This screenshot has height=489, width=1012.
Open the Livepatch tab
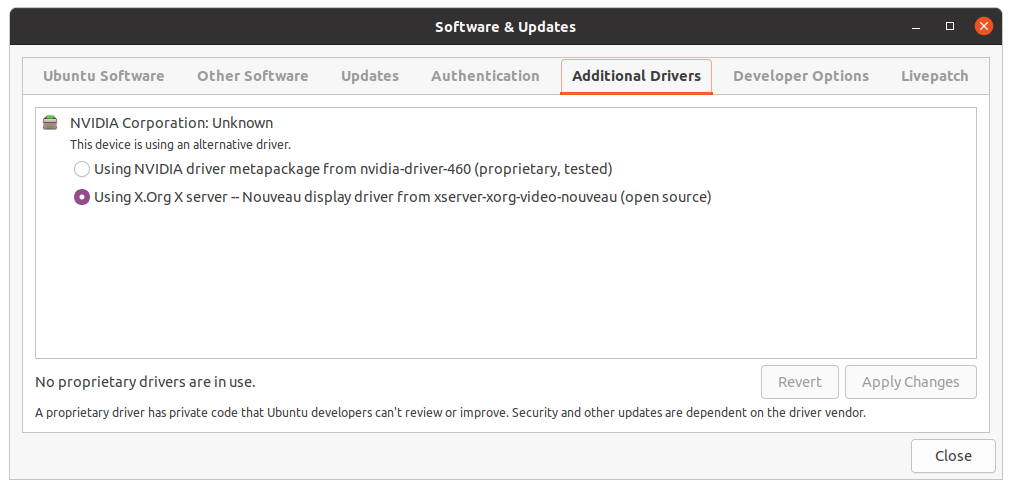(935, 76)
